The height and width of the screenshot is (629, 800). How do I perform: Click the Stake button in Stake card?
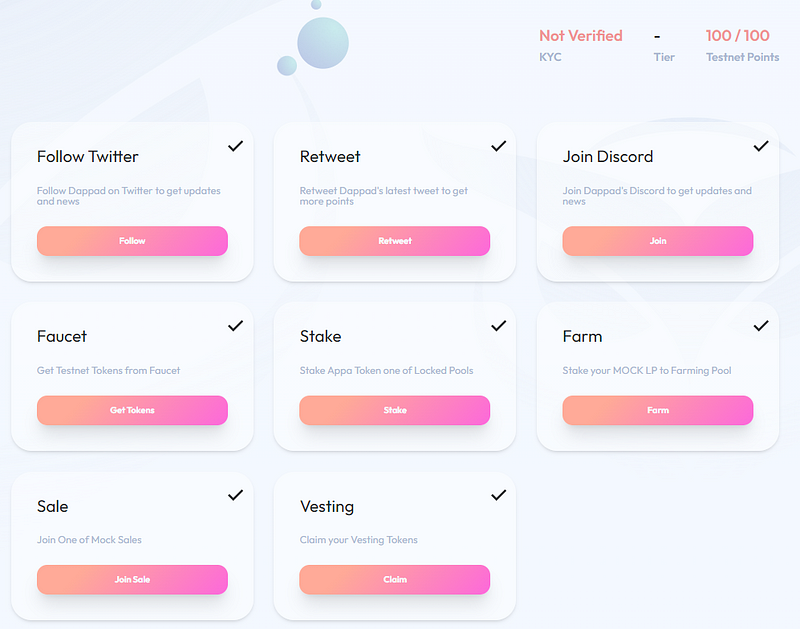click(395, 410)
